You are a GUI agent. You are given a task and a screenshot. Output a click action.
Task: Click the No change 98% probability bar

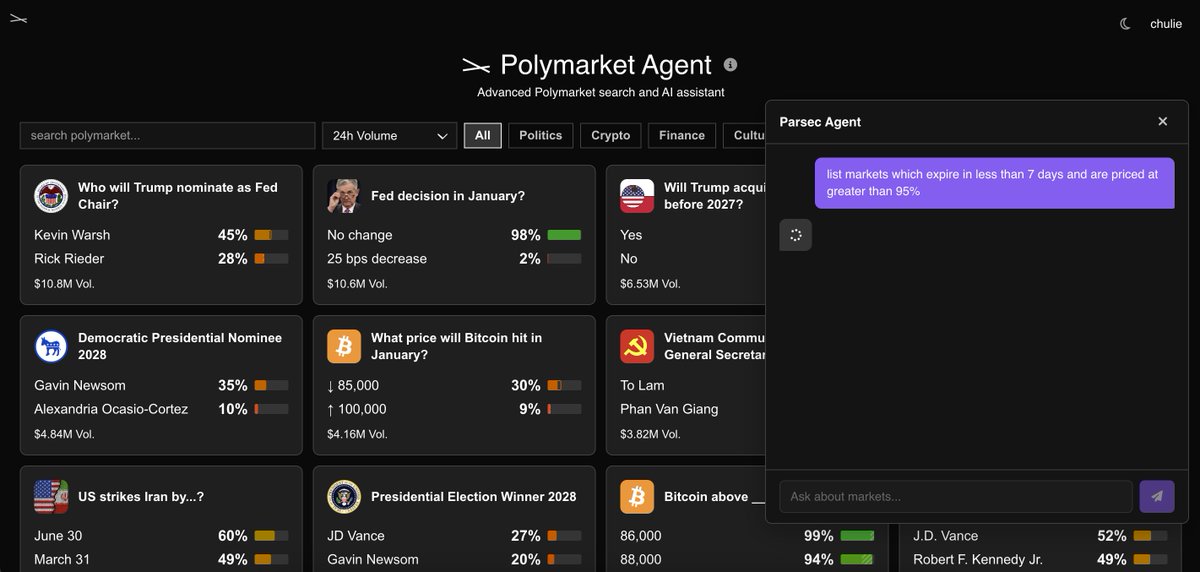point(564,235)
